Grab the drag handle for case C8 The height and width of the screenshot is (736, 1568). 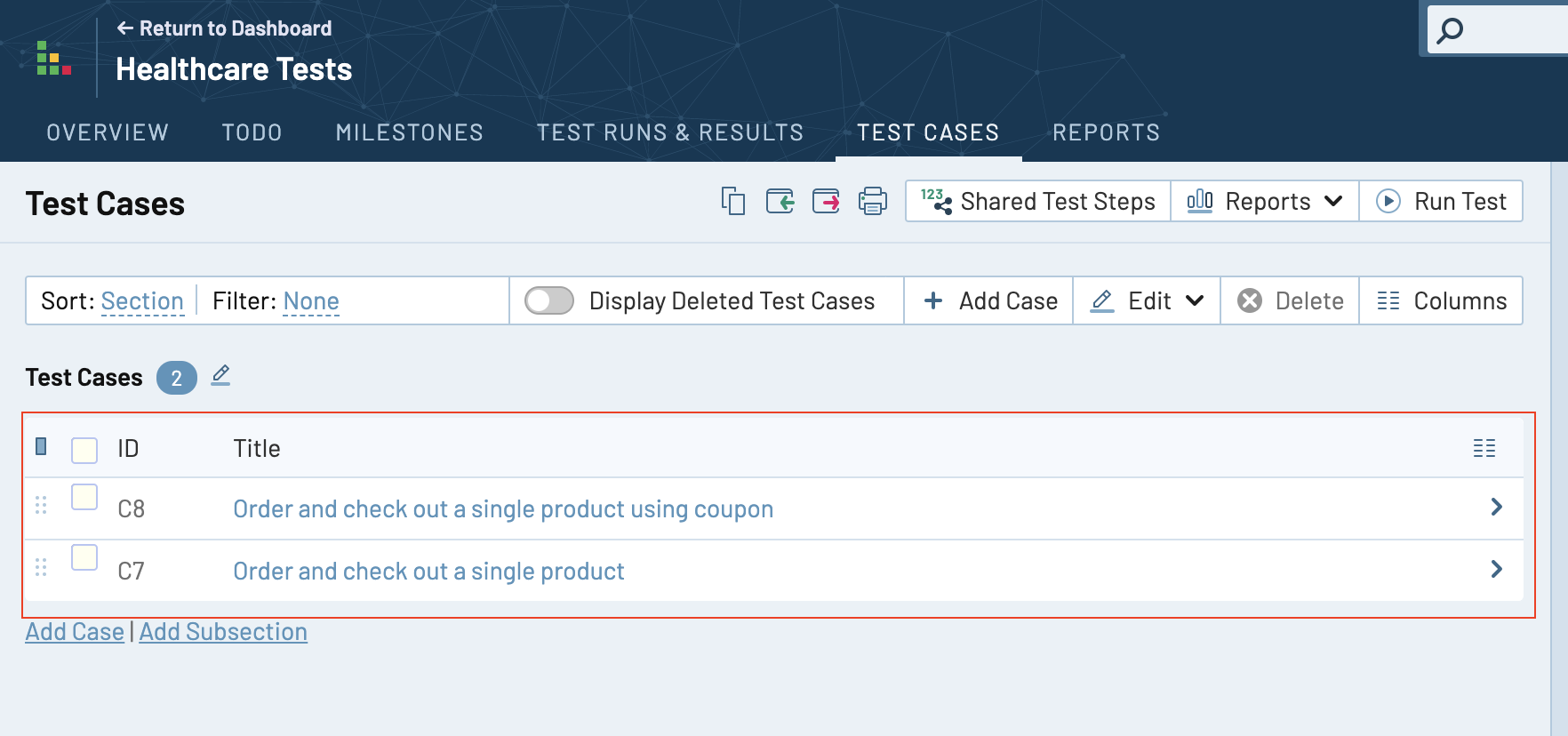coord(41,506)
